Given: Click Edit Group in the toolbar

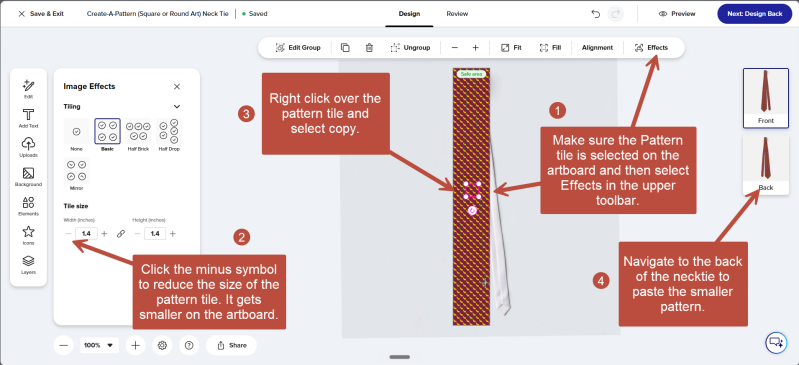Looking at the screenshot, I should pos(298,47).
